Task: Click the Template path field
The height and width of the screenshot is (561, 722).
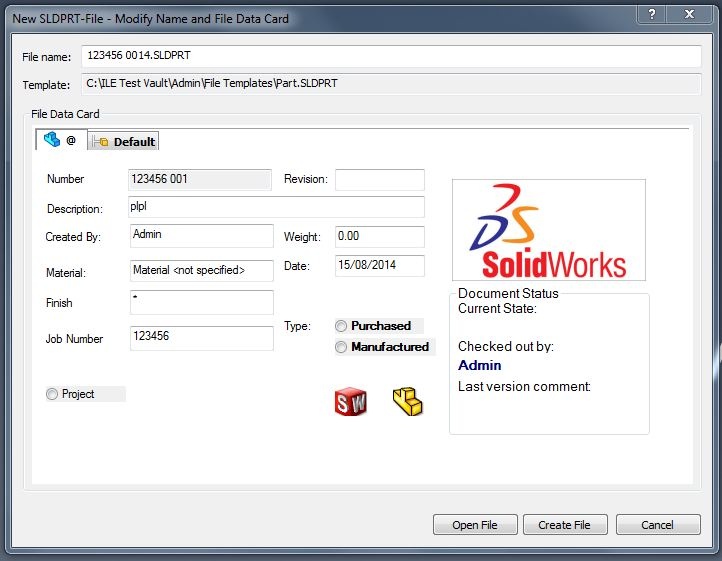Action: [x=391, y=84]
